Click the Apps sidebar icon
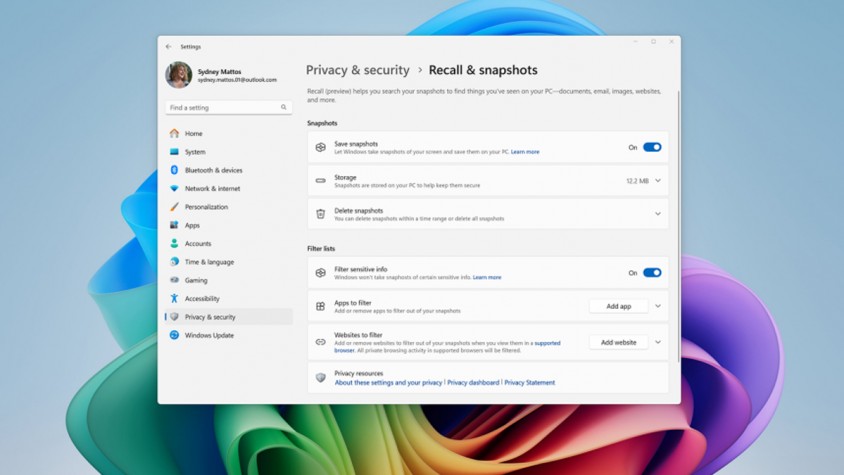Image resolution: width=844 pixels, height=475 pixels. (174, 225)
